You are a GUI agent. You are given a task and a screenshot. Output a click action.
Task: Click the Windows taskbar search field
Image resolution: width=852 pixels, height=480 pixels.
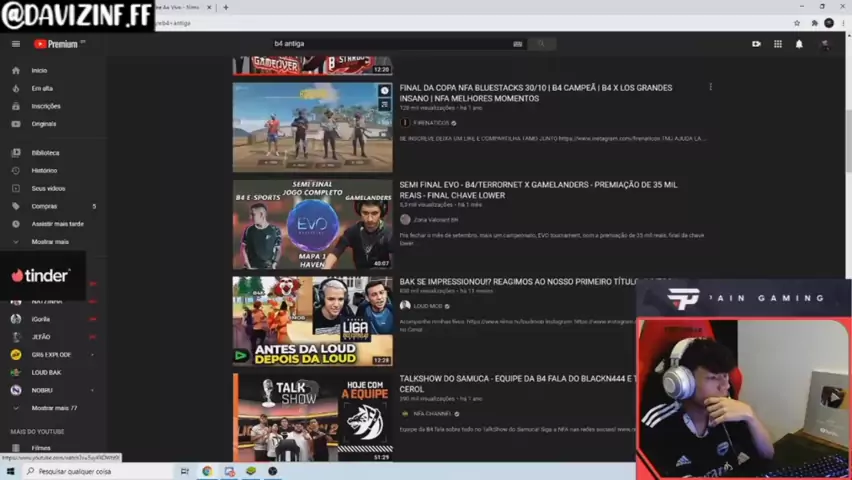(x=98, y=471)
